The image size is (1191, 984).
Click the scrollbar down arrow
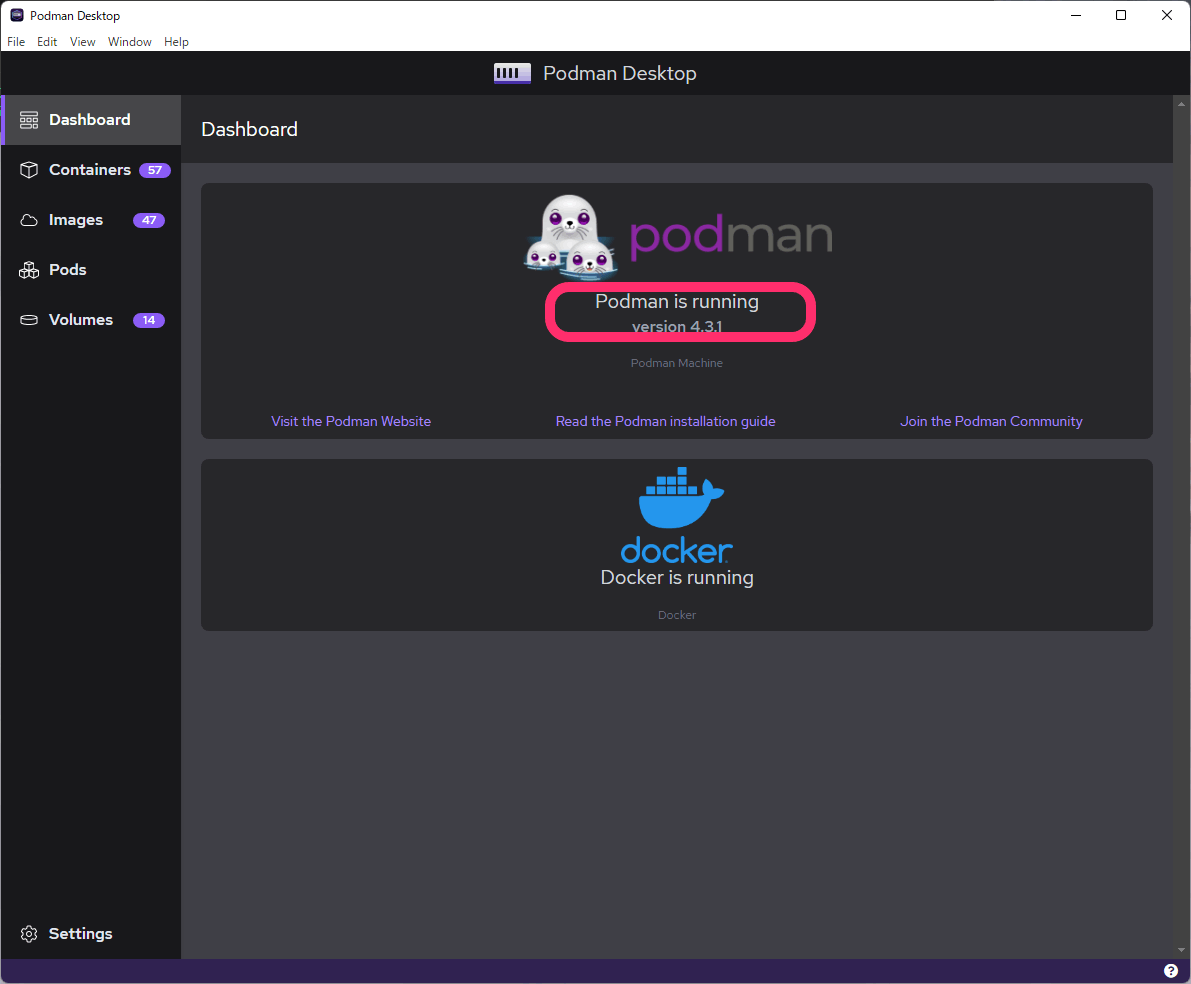(1181, 950)
